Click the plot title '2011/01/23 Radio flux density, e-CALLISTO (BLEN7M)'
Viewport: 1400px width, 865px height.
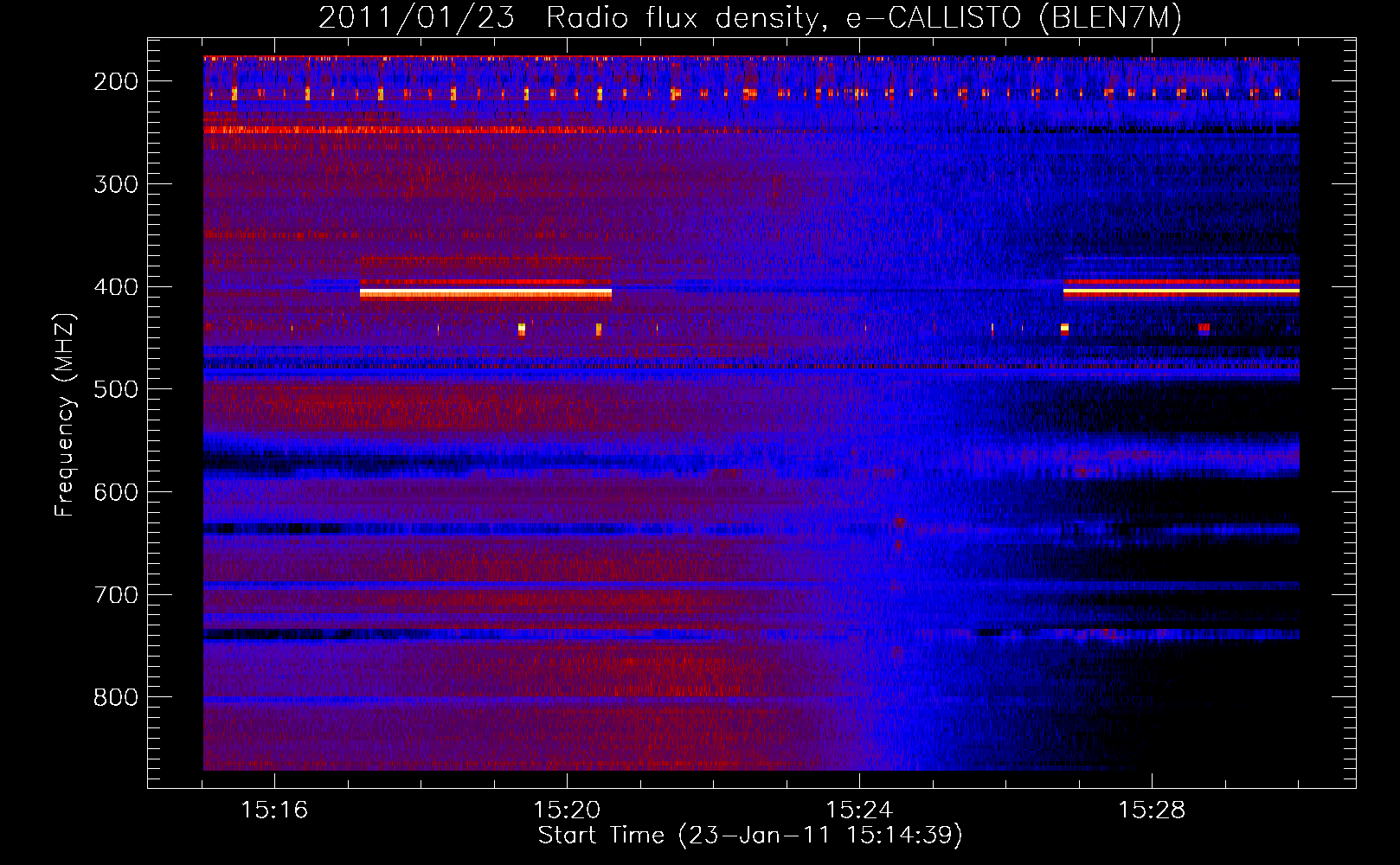click(x=749, y=18)
